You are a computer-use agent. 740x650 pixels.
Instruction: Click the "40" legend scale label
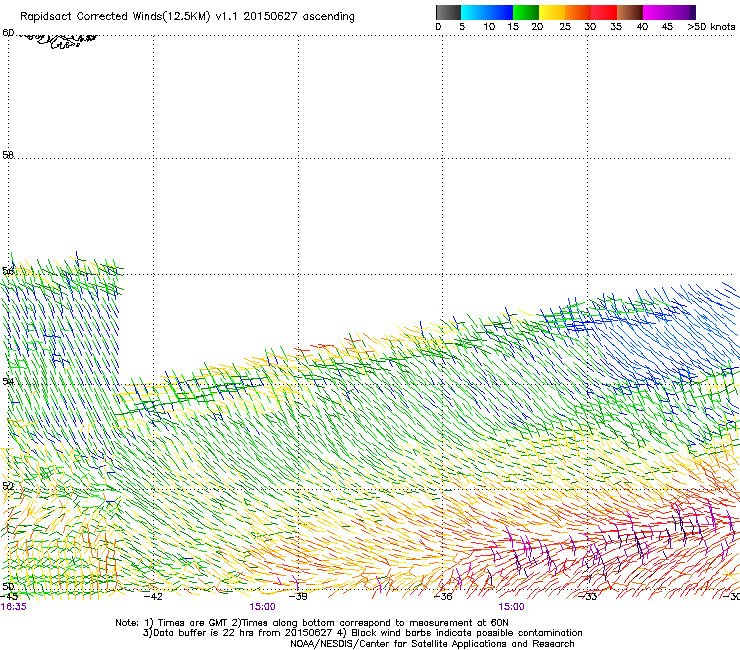coord(642,27)
